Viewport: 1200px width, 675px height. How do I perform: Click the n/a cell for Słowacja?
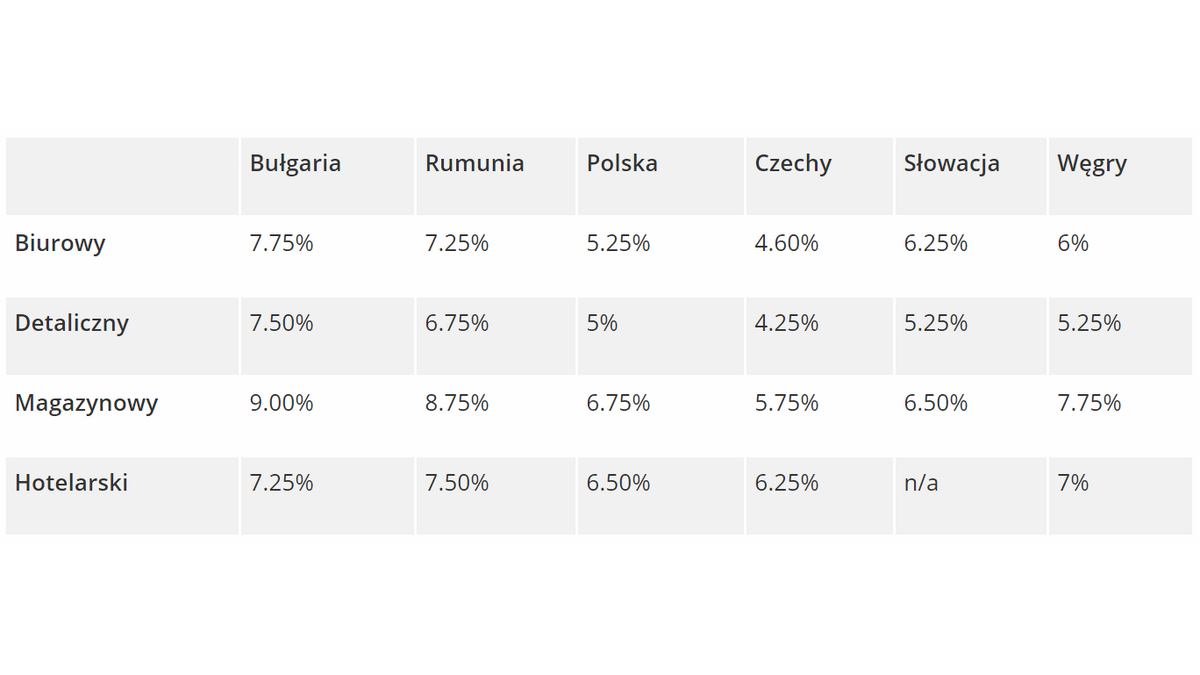pyautogui.click(x=921, y=484)
